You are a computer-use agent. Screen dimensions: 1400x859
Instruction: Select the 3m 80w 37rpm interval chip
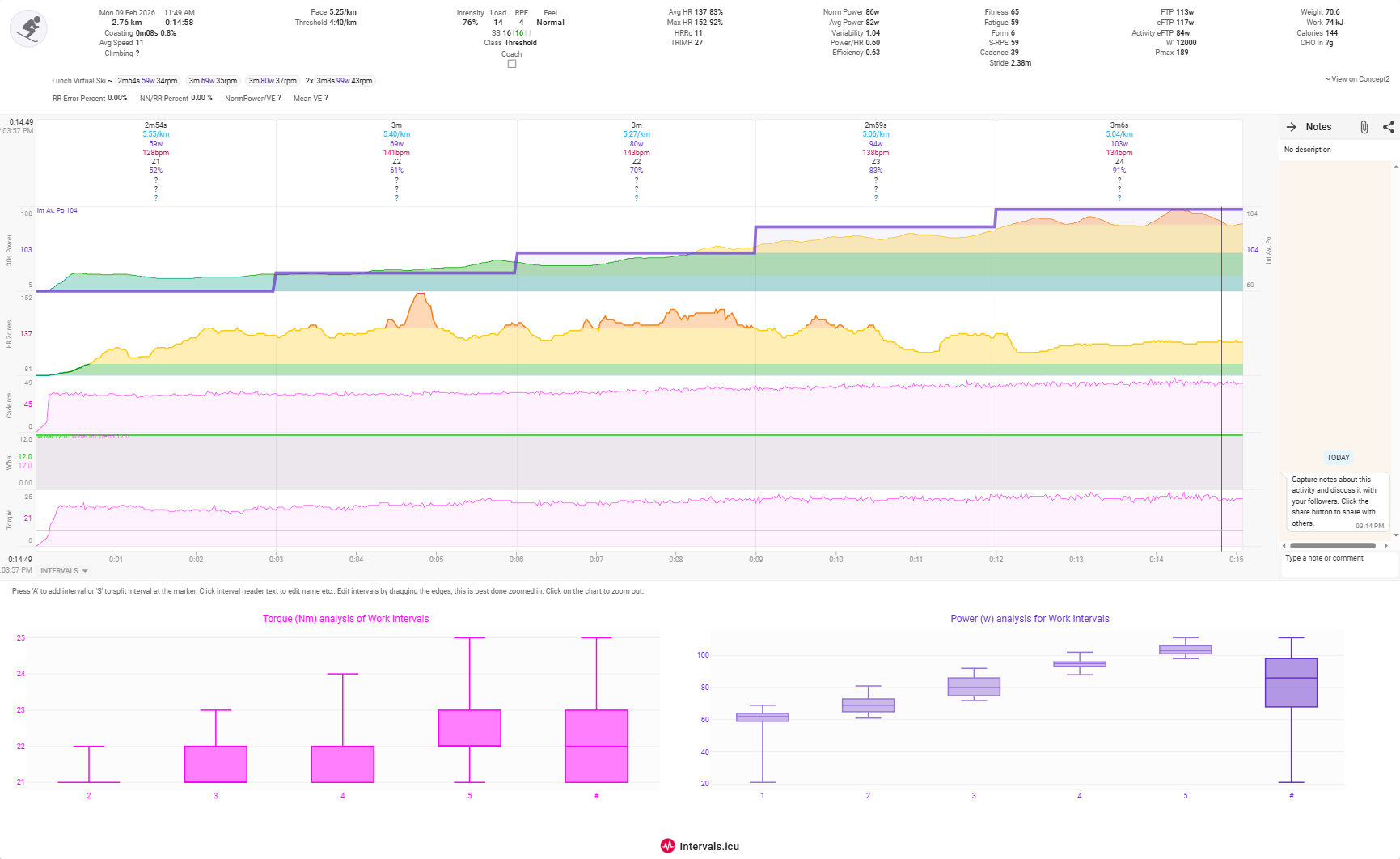[273, 81]
